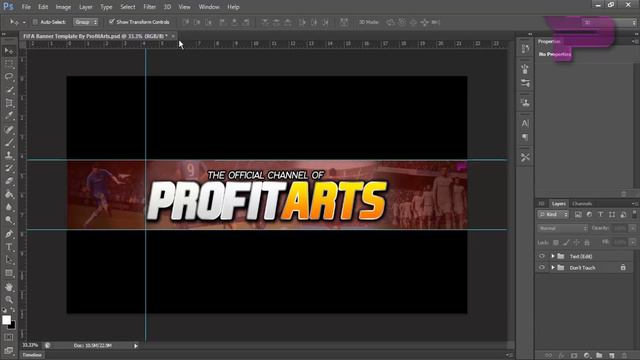This screenshot has height=360, width=640.
Task: Click Add layer mask icon
Action: pyautogui.click(x=574, y=356)
